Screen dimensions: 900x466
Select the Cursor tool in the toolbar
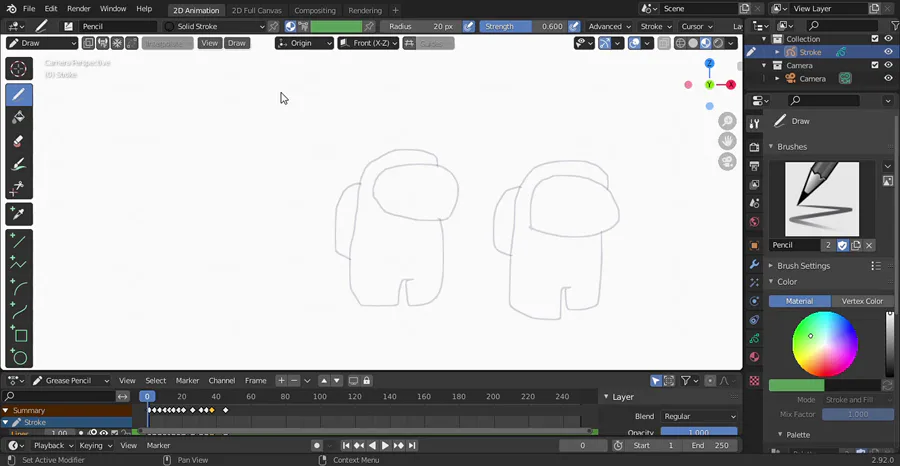[x=19, y=69]
